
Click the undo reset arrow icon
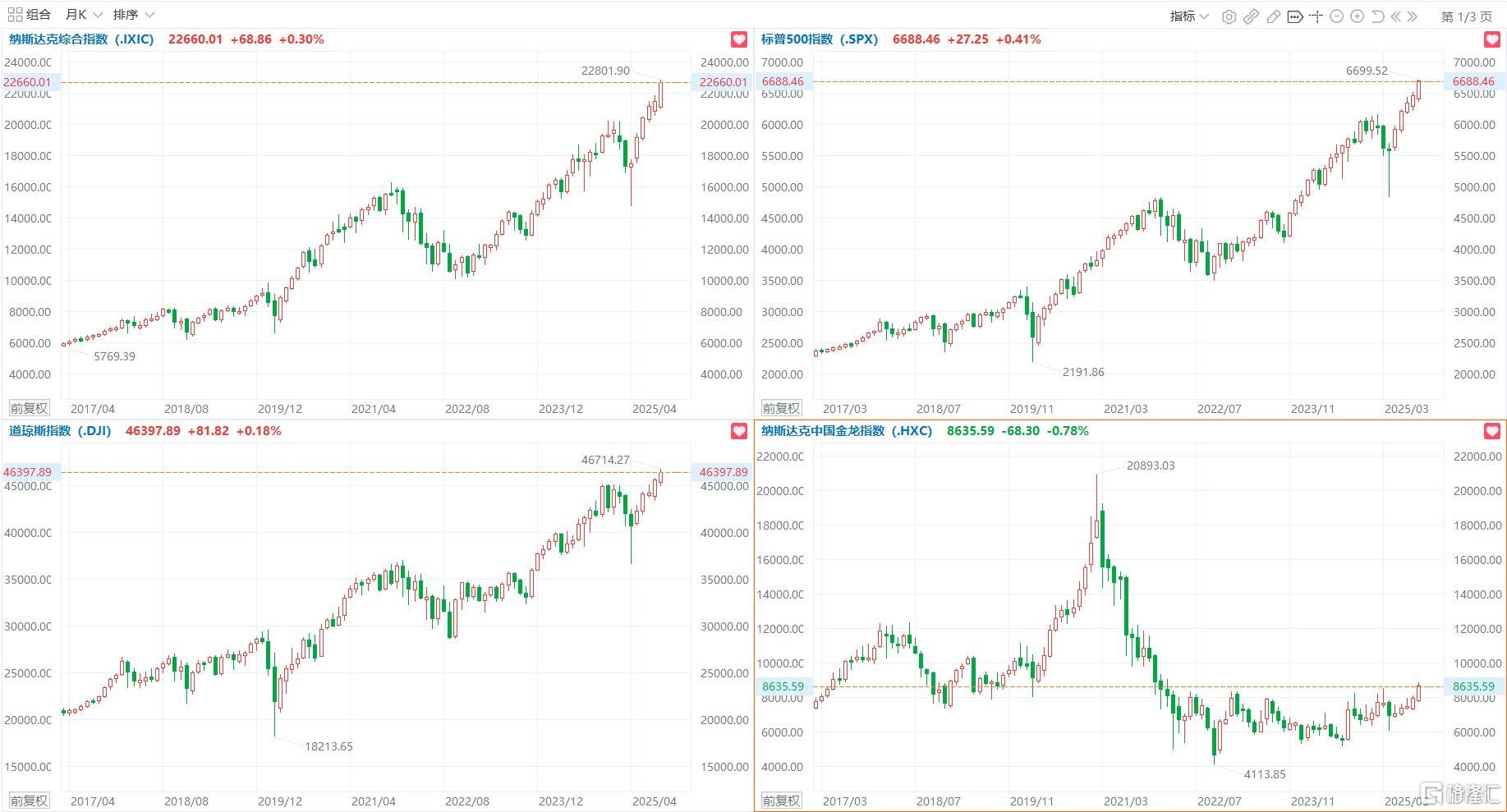point(1377,16)
